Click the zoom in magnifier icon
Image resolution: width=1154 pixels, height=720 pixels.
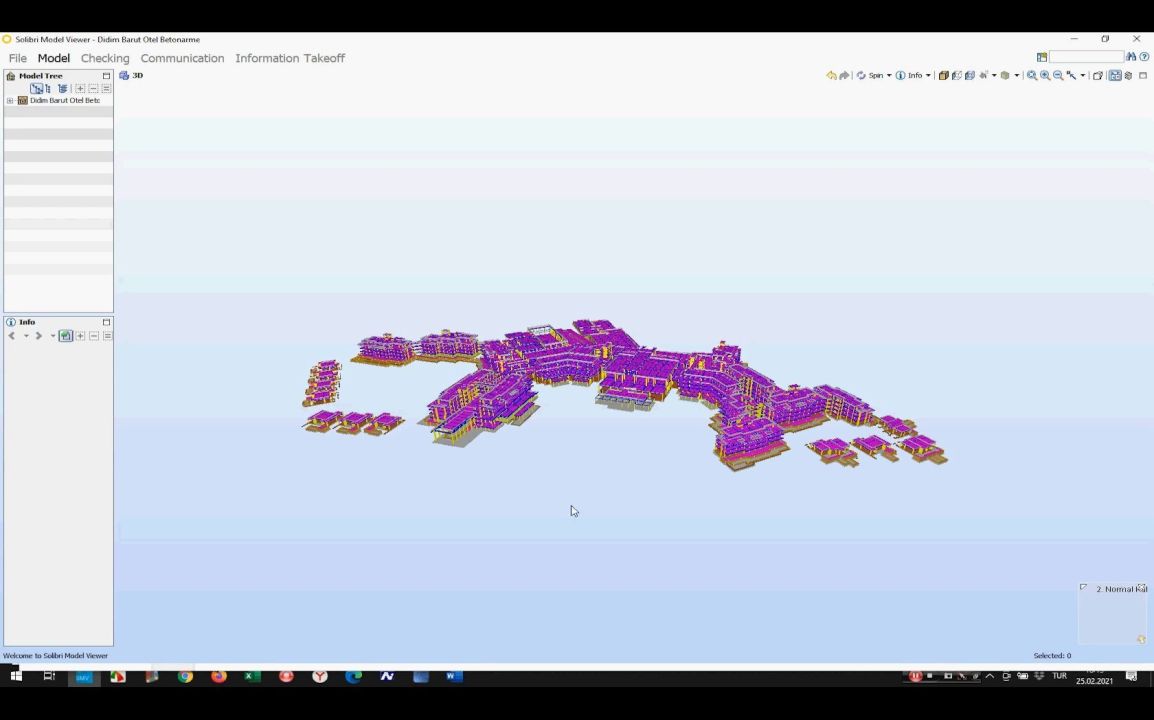point(1045,76)
